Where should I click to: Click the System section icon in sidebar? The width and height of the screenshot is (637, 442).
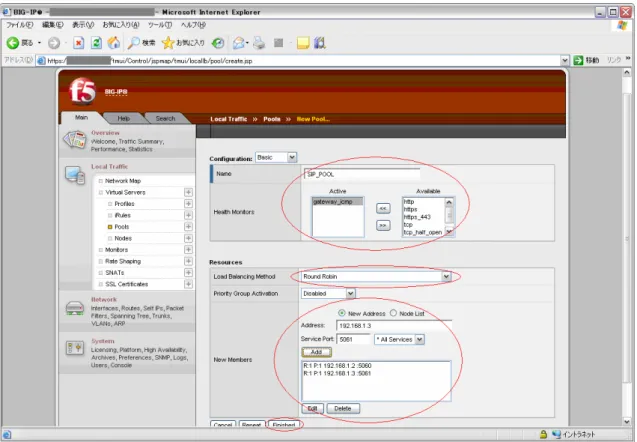(75, 348)
